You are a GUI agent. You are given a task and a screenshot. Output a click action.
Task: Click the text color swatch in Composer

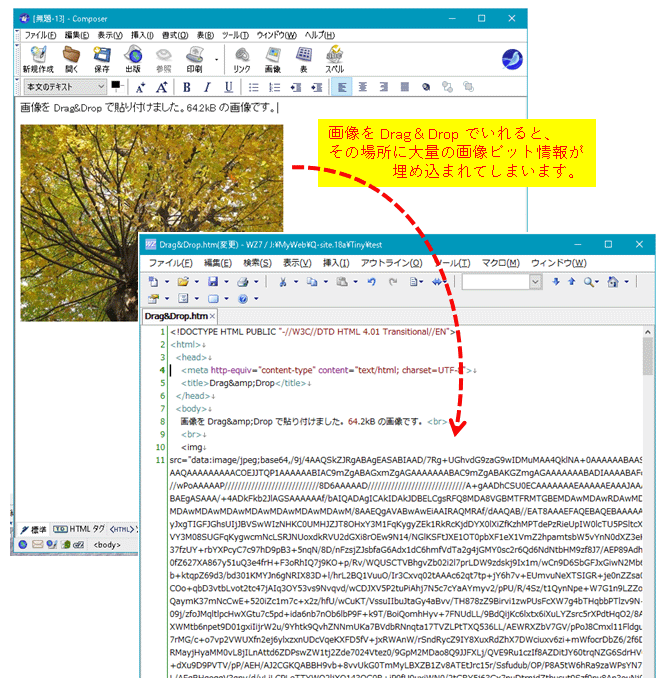coord(116,86)
